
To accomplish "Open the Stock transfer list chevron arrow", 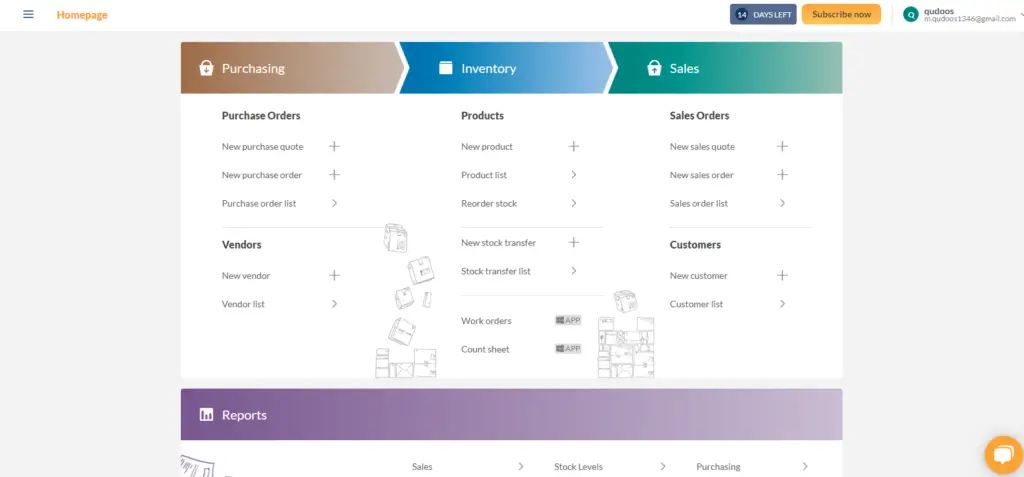I will click(x=573, y=271).
